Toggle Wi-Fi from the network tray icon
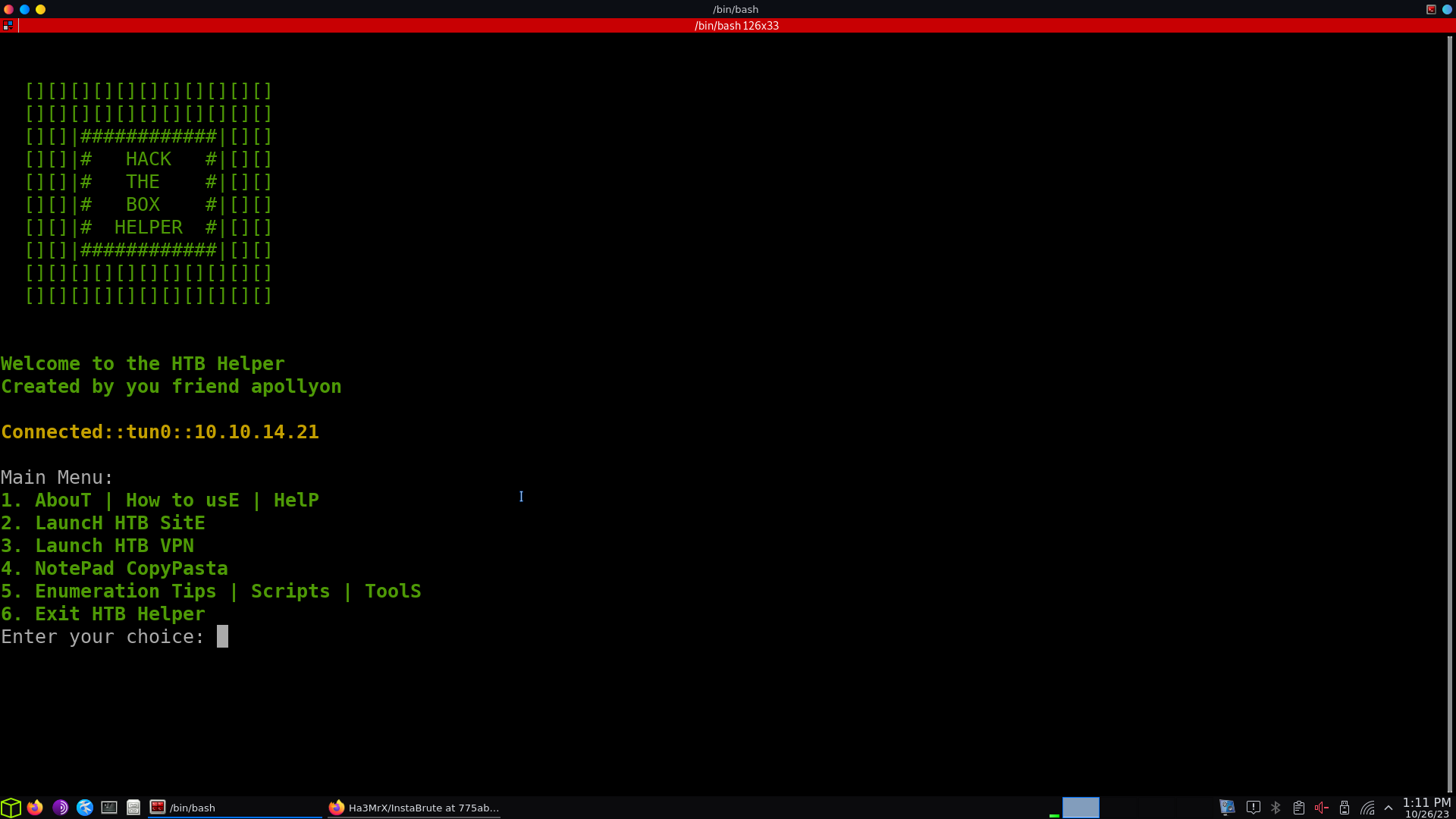The width and height of the screenshot is (1456, 819). click(1368, 808)
